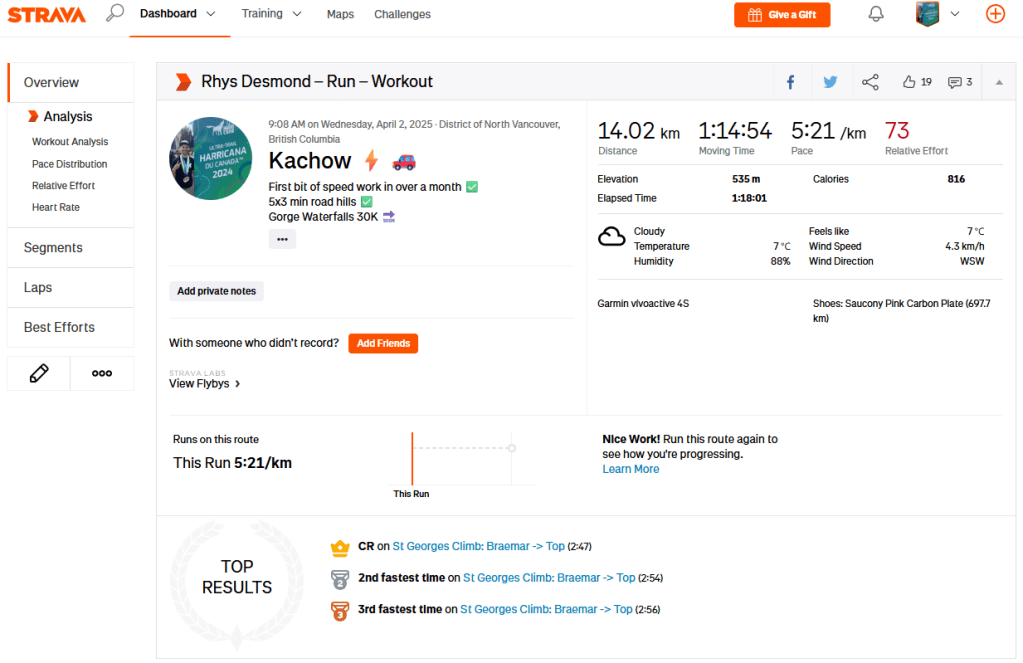The width and height of the screenshot is (1023, 663).
Task: Click the Add Friends button
Action: pos(383,343)
